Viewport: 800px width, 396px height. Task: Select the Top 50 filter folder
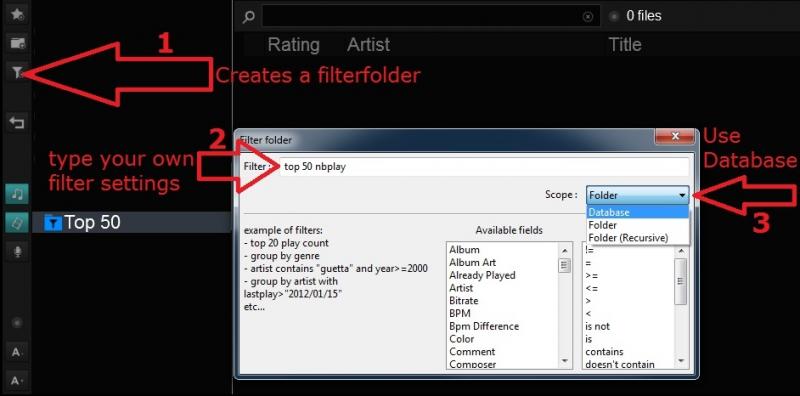tap(131, 222)
